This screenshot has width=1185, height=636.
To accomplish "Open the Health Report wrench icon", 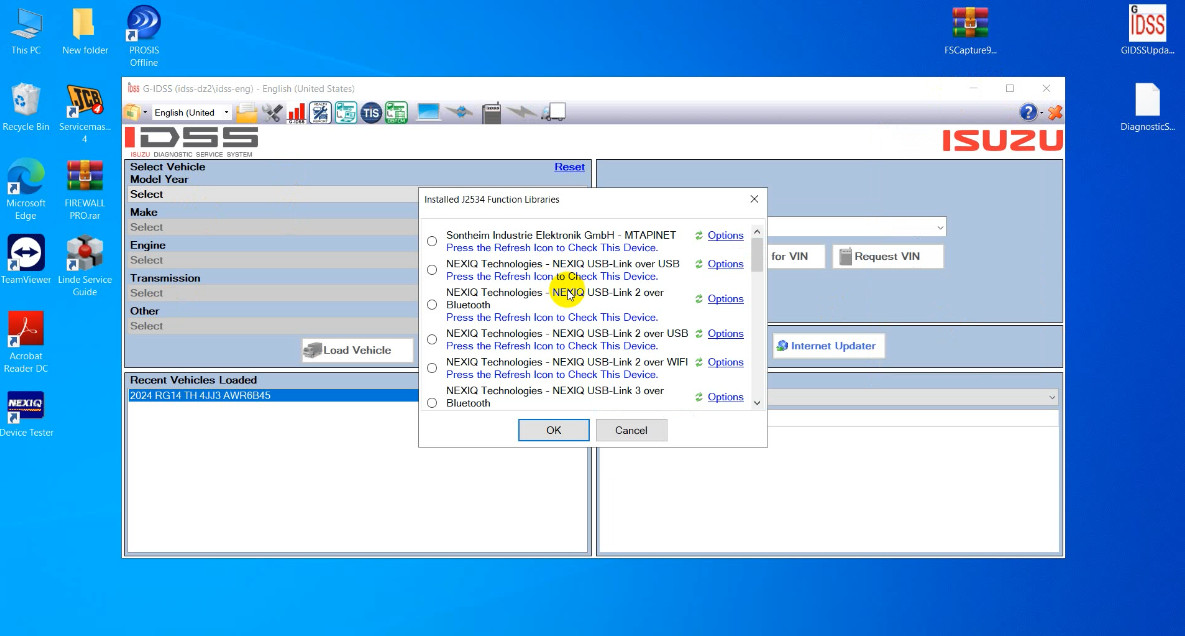I will pyautogui.click(x=320, y=113).
